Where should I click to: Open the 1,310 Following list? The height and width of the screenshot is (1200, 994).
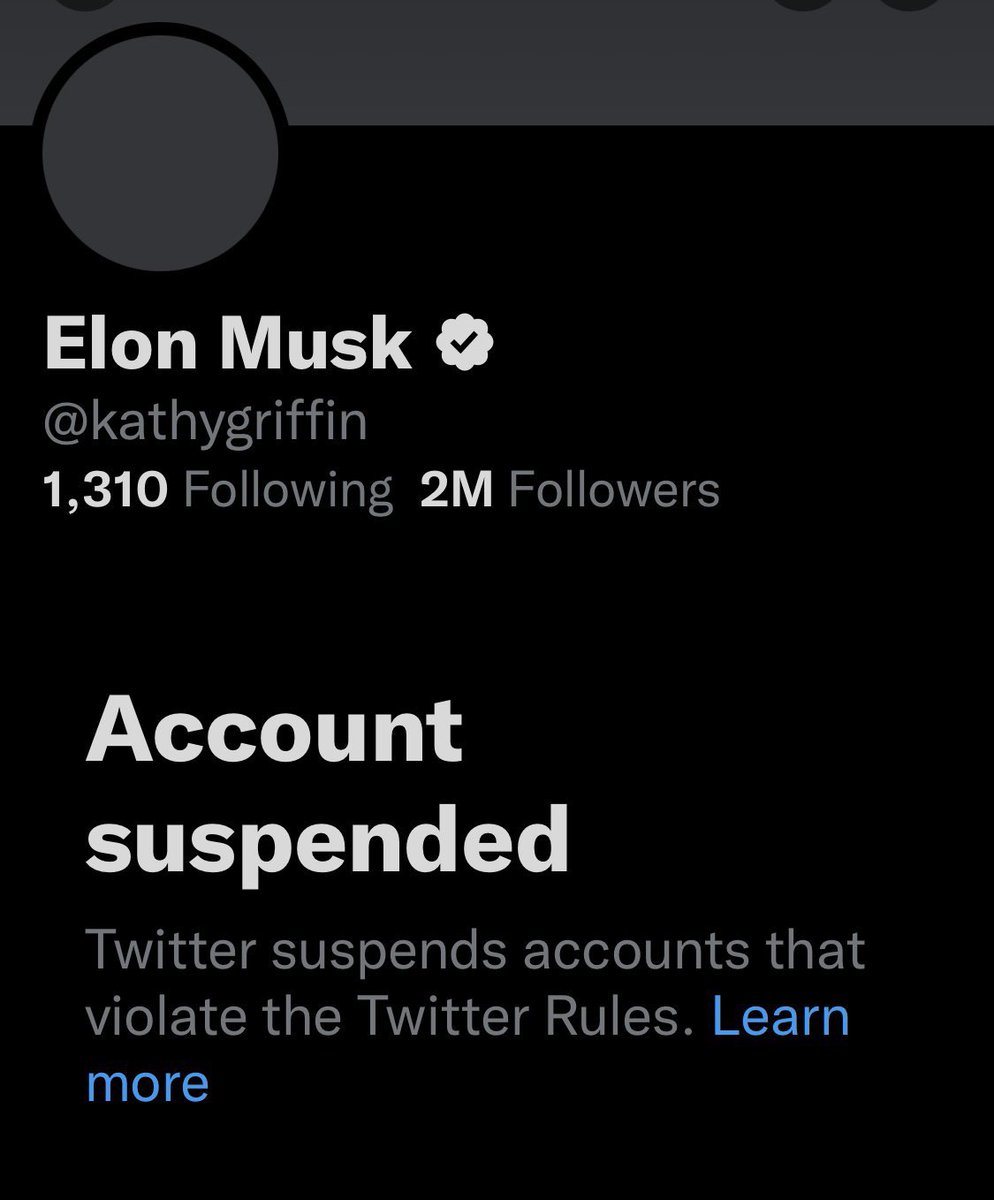coord(215,488)
